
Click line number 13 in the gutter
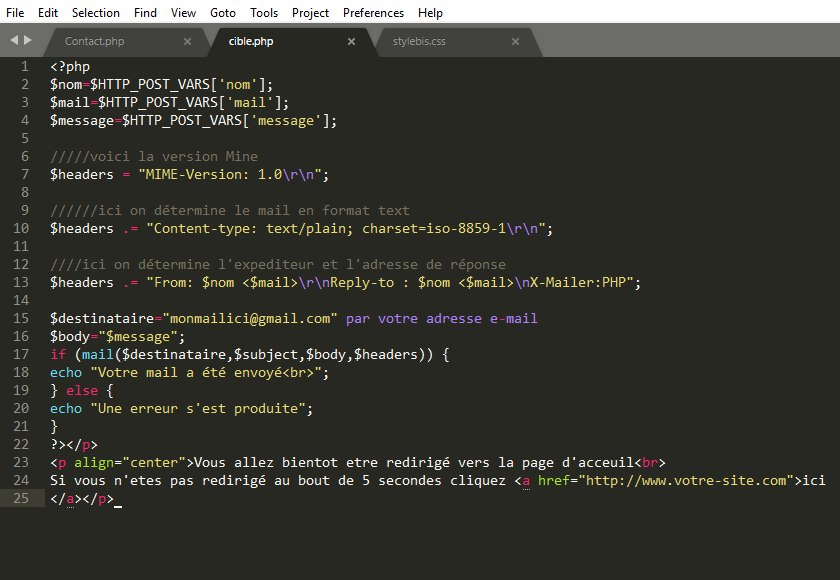20,282
